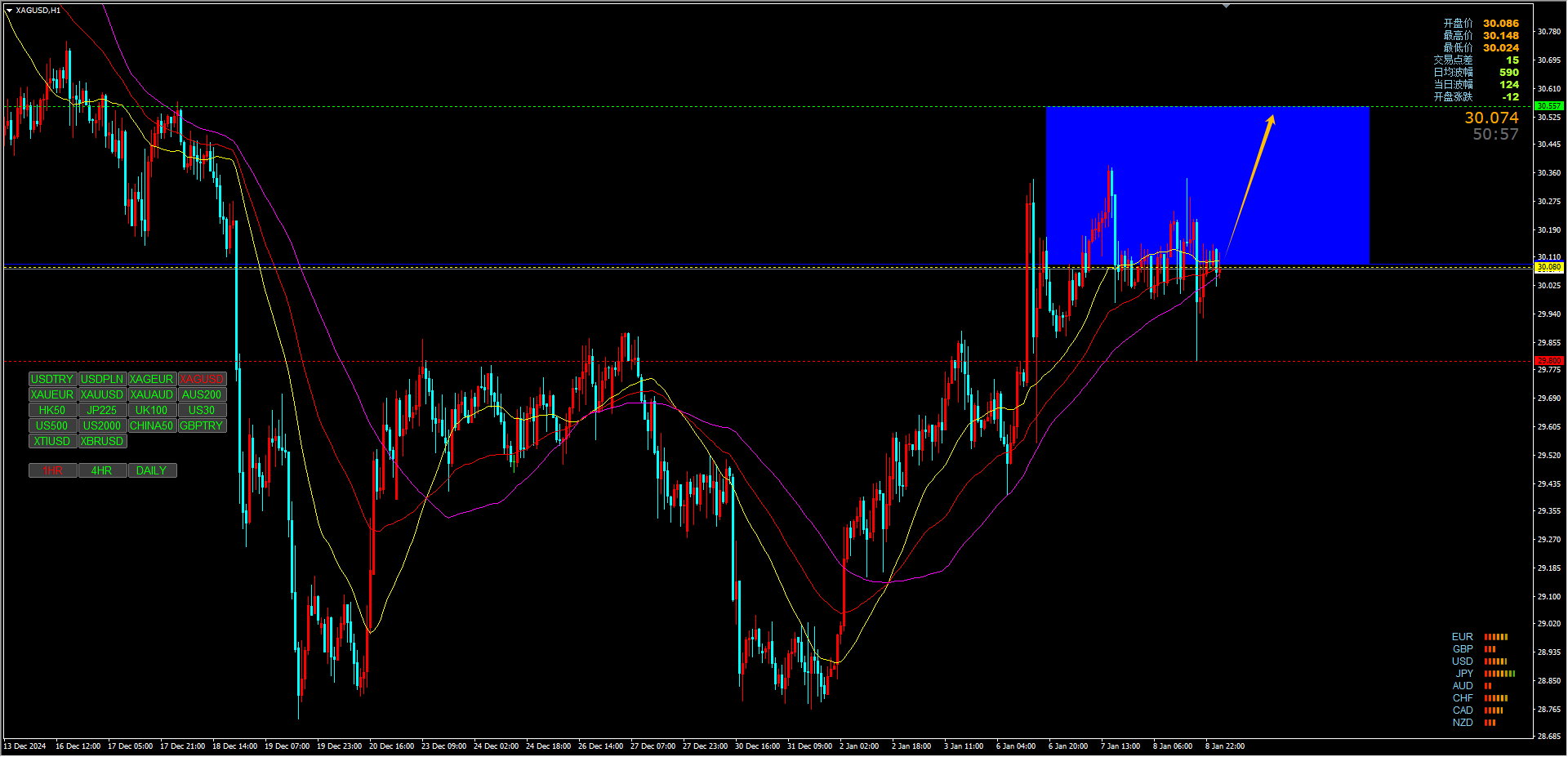Open the XTIUSD crude oil button

click(52, 442)
